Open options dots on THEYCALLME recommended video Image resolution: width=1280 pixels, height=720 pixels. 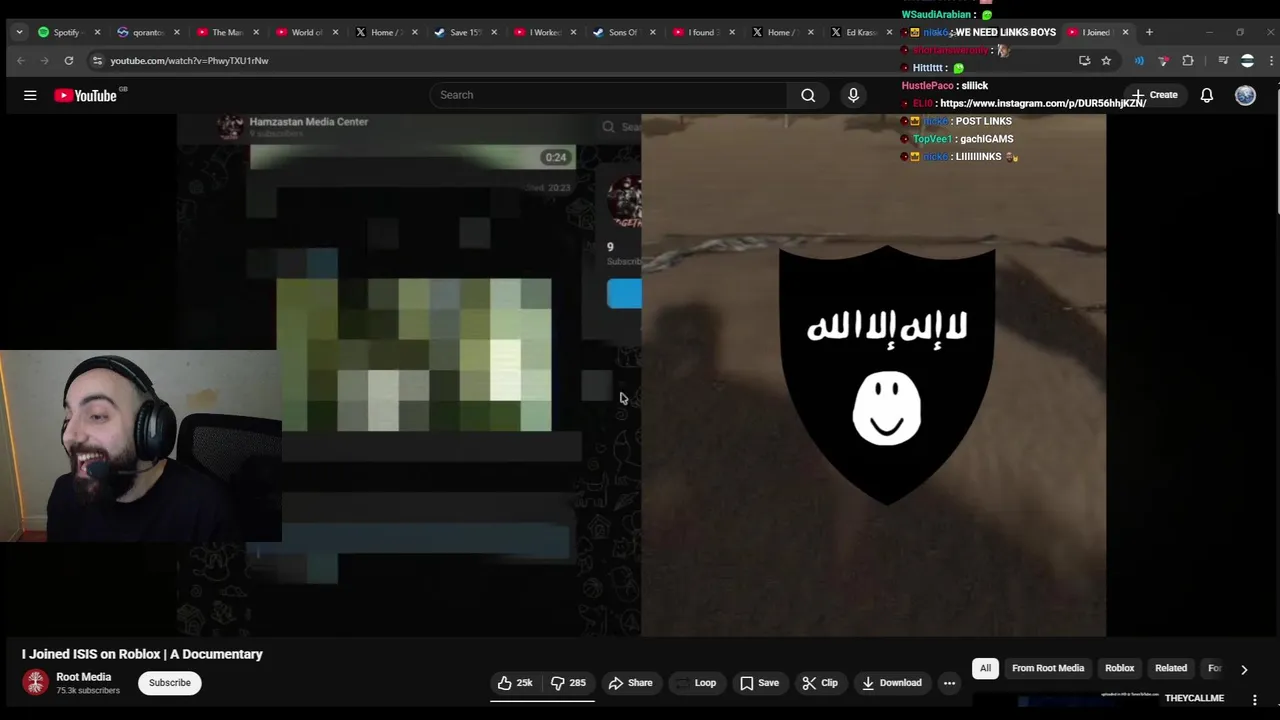tap(1255, 700)
